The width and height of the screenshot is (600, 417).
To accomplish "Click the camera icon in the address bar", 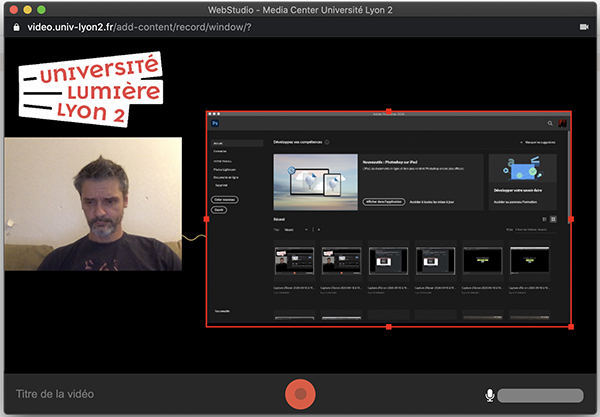I will click(x=584, y=27).
